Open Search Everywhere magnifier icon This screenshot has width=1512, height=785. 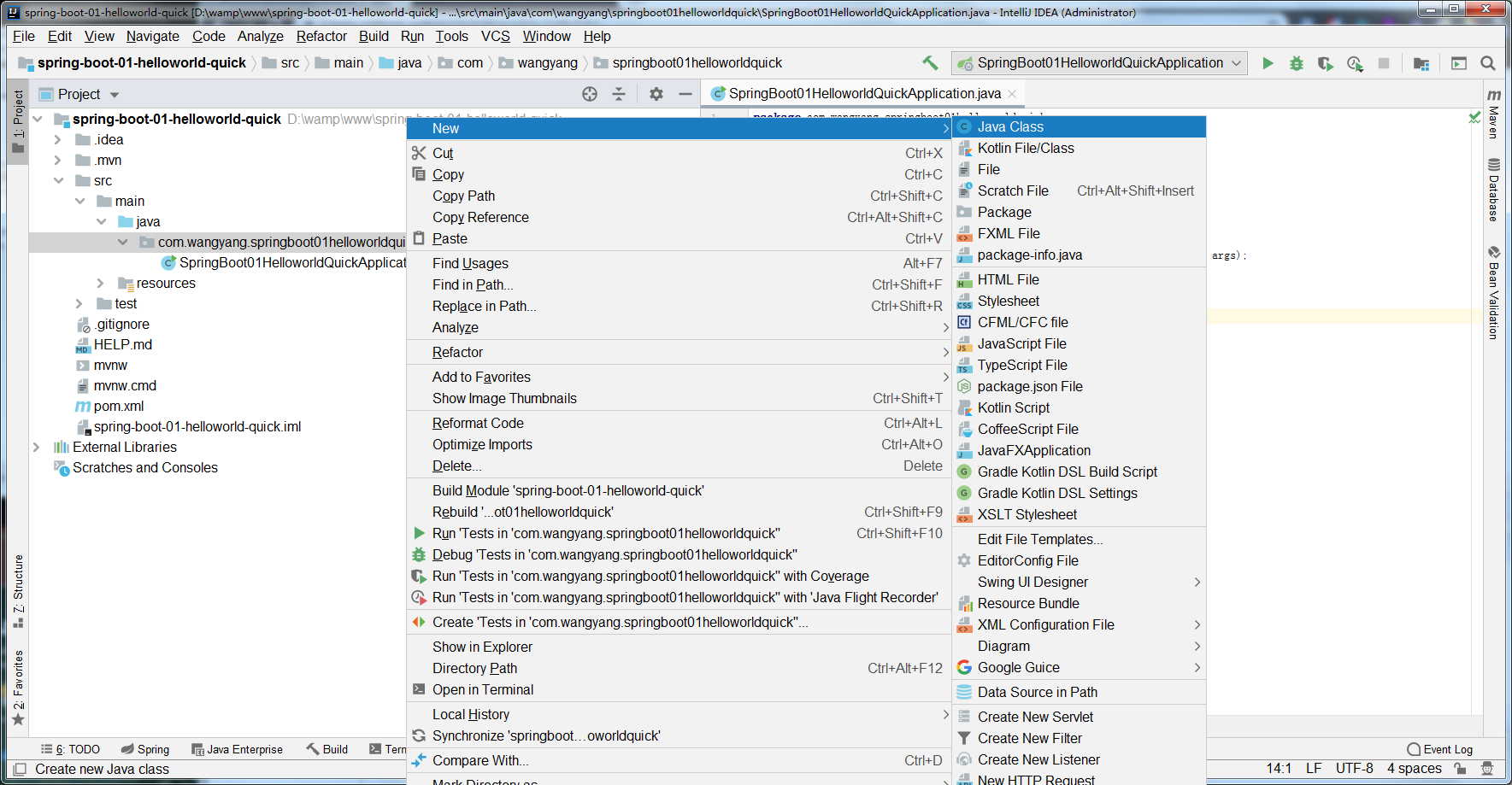(x=1488, y=63)
